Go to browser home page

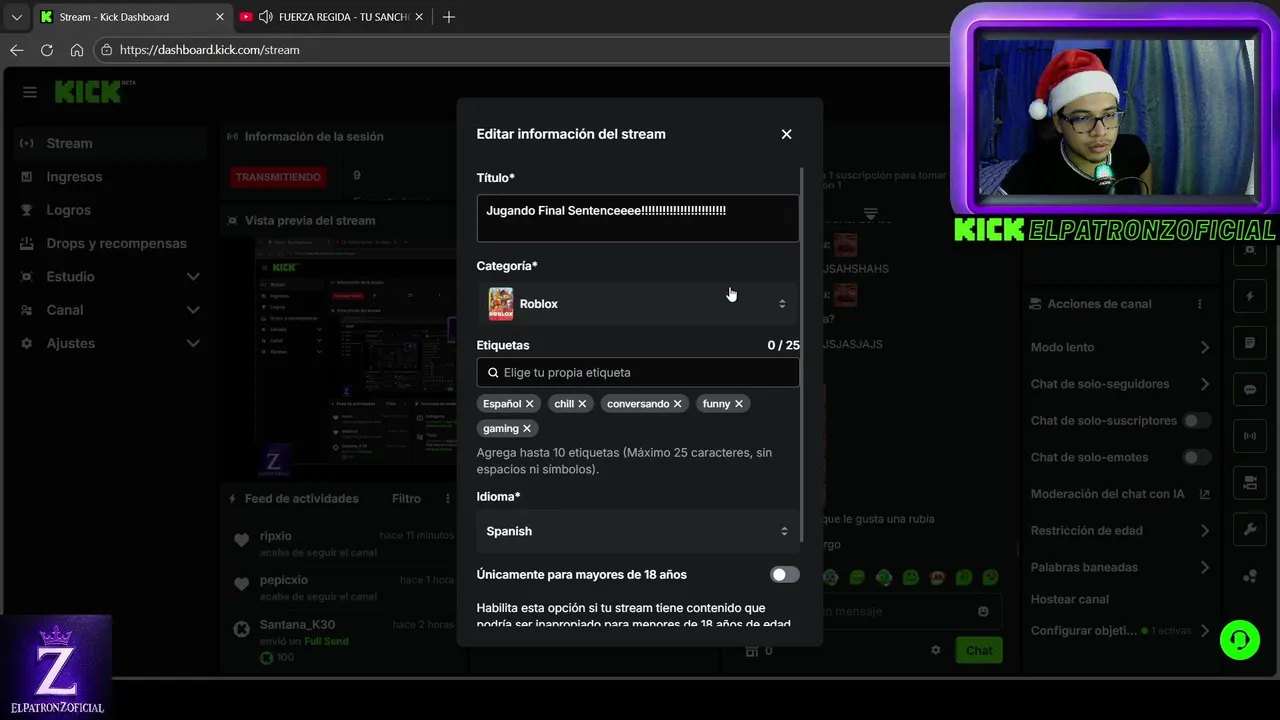[77, 49]
